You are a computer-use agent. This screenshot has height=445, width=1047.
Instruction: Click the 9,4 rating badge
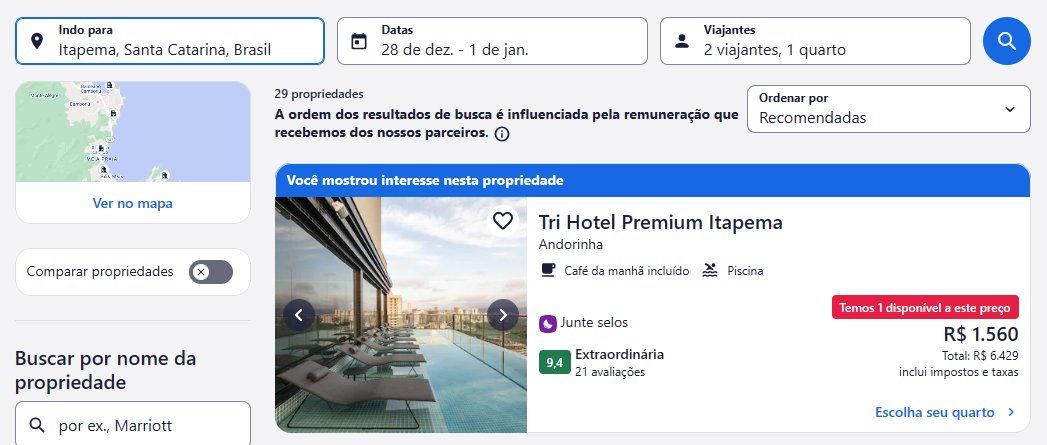click(x=555, y=363)
